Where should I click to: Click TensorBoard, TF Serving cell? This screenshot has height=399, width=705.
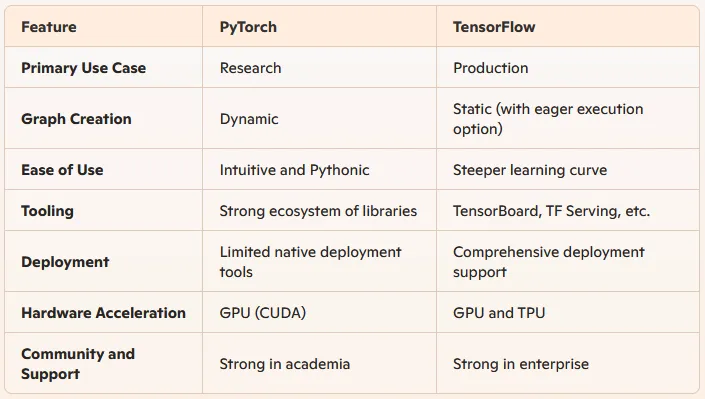pyautogui.click(x=551, y=211)
